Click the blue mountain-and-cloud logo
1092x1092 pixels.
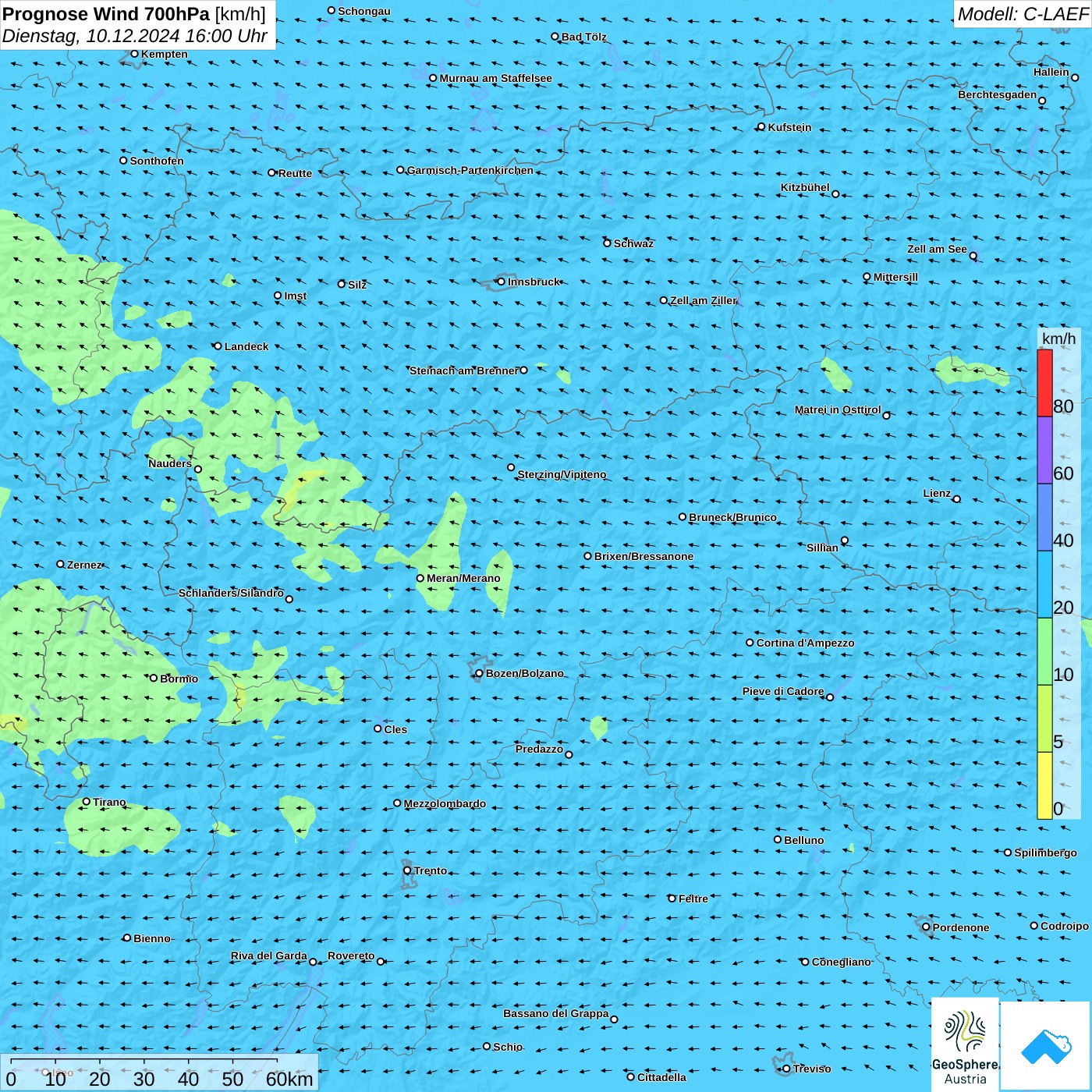(x=1046, y=1045)
